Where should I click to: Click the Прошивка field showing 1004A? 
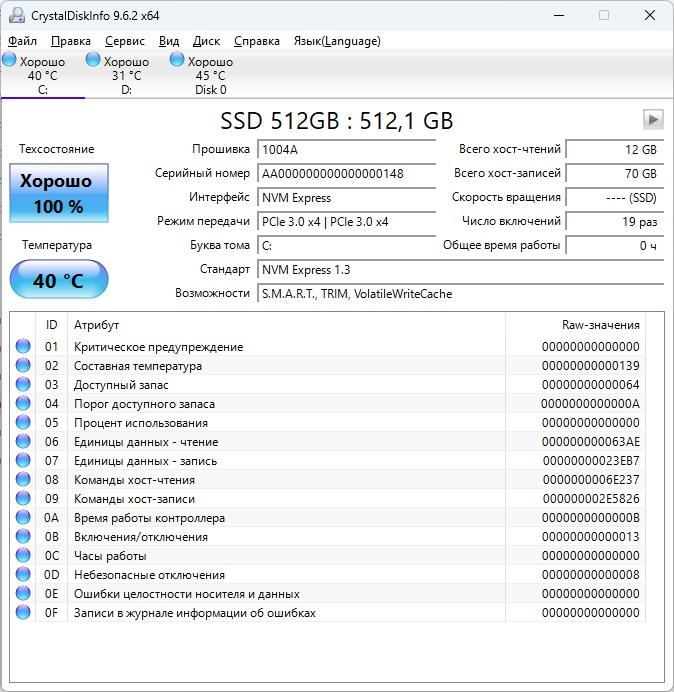tap(346, 149)
